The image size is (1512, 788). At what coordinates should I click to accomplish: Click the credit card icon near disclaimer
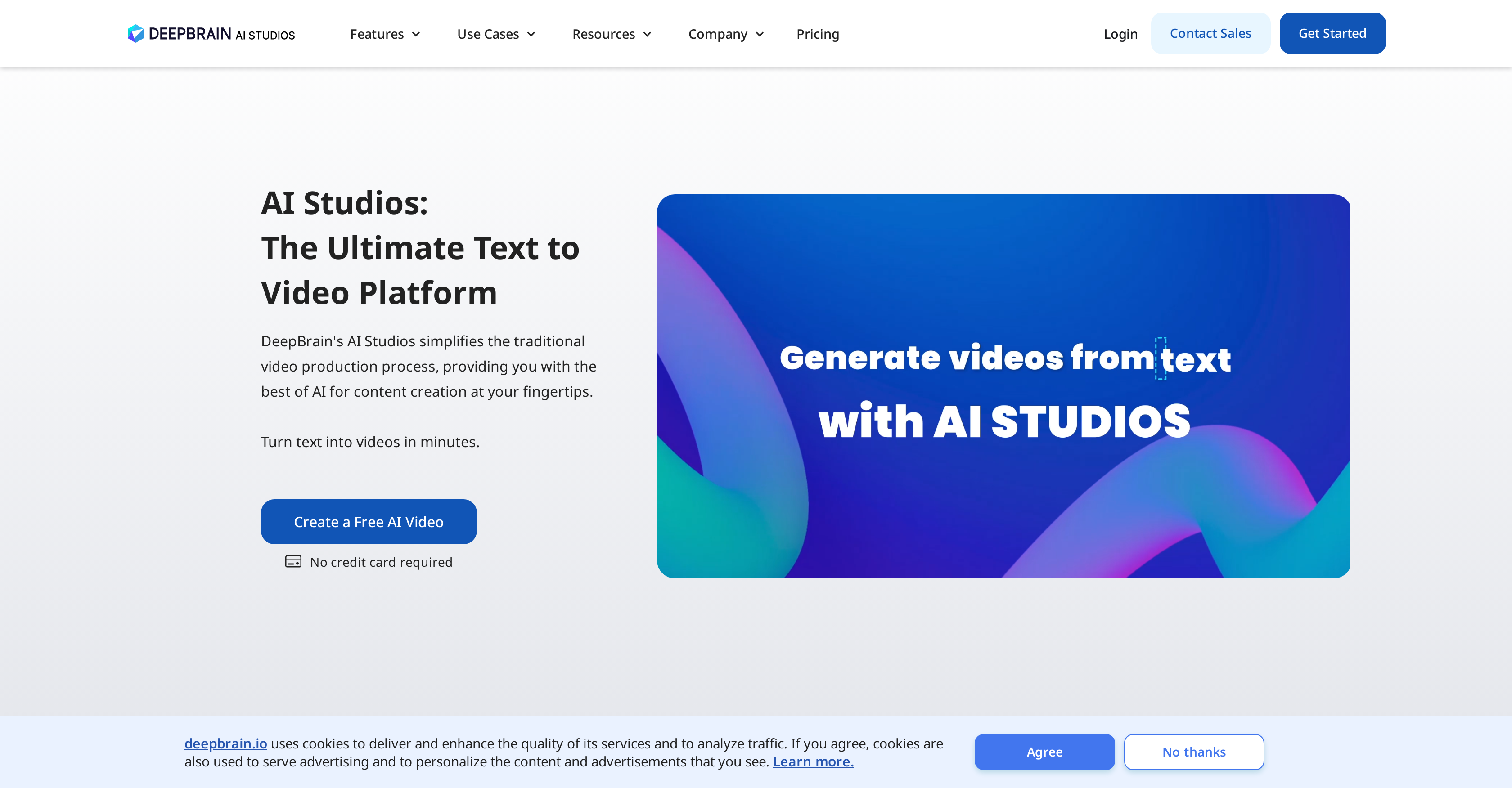pos(293,561)
